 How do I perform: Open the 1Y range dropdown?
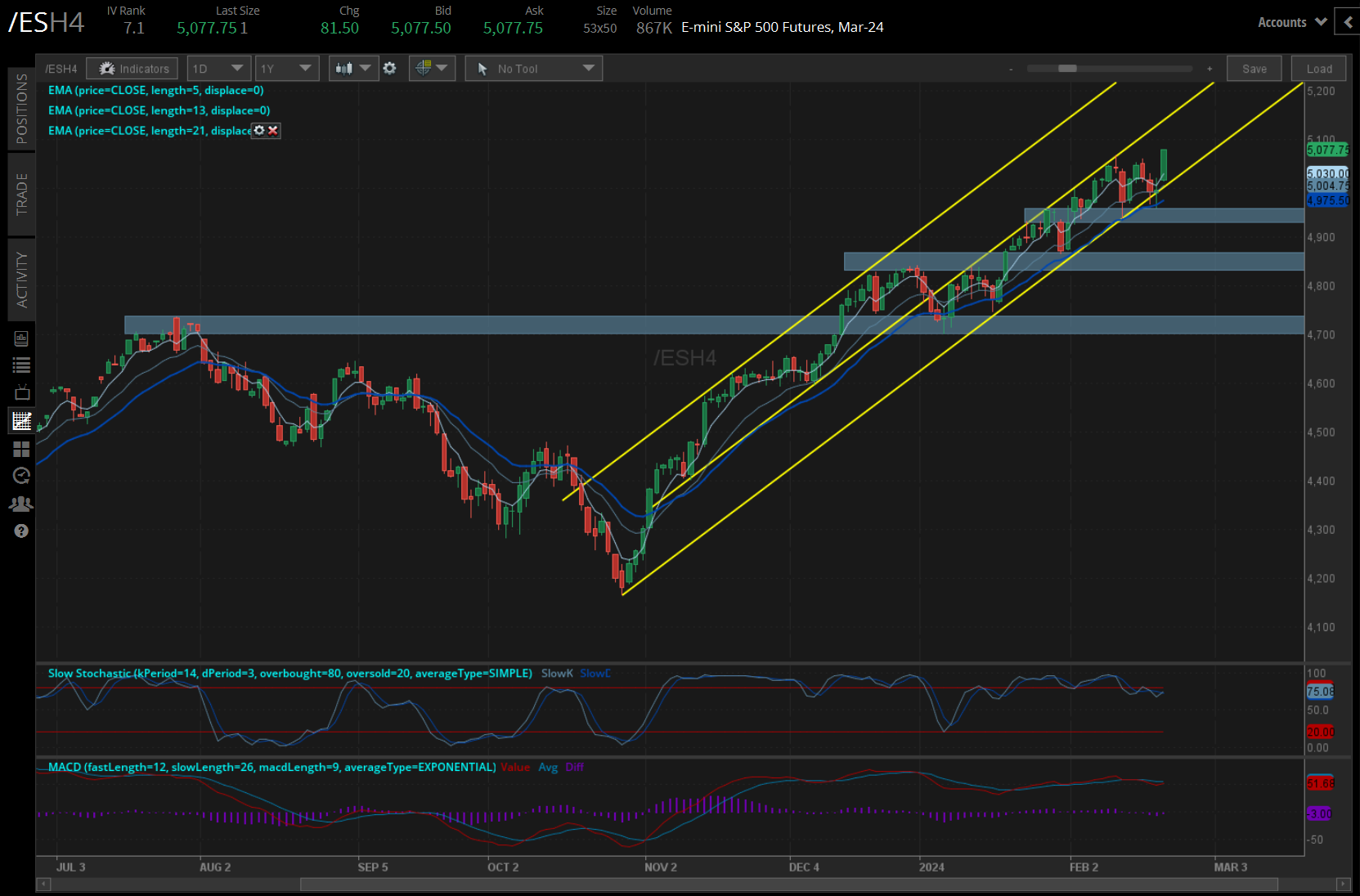tap(286, 68)
